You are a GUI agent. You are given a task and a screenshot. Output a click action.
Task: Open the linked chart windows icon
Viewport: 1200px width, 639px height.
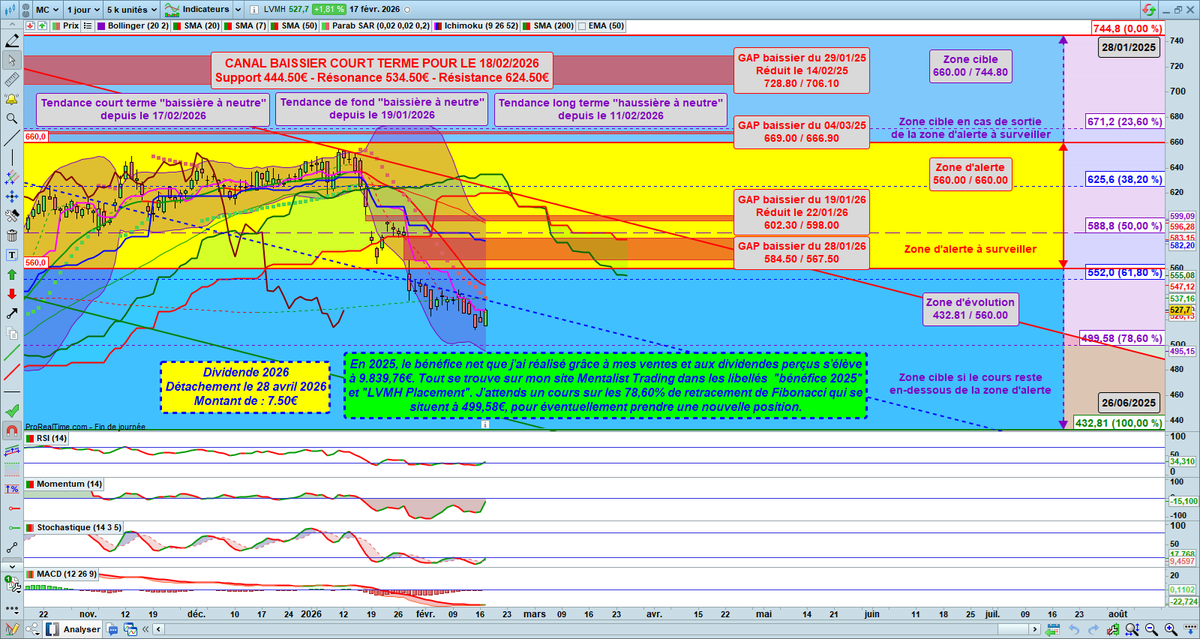tap(130, 629)
